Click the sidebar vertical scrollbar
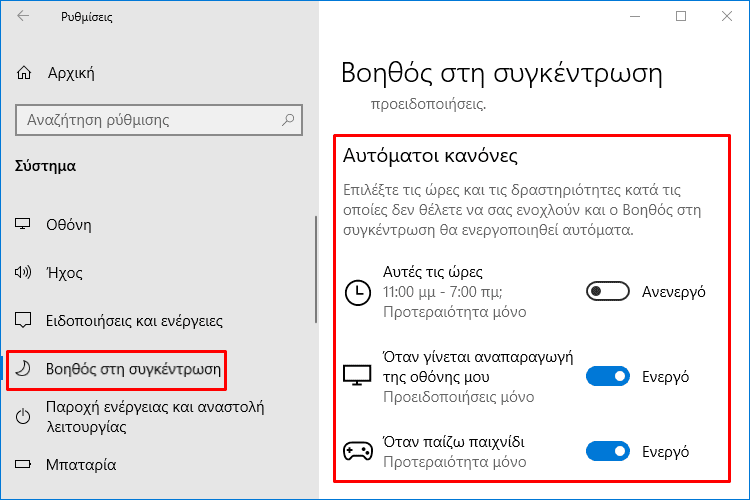750x500 pixels. click(x=316, y=269)
